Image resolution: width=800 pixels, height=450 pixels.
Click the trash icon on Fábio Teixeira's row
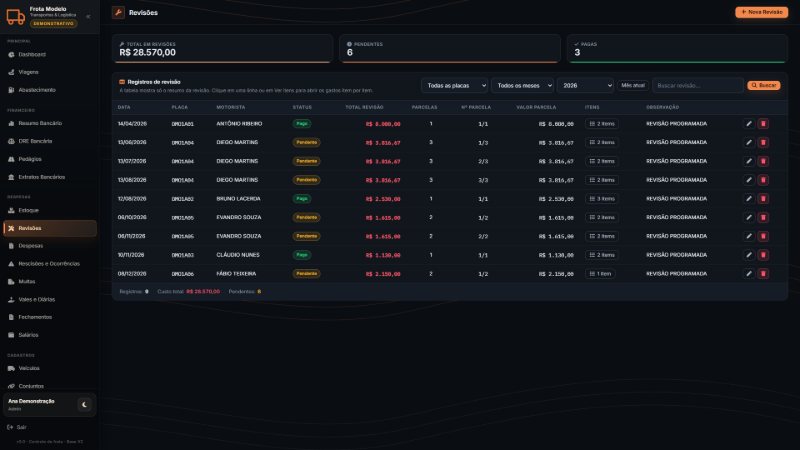click(763, 274)
